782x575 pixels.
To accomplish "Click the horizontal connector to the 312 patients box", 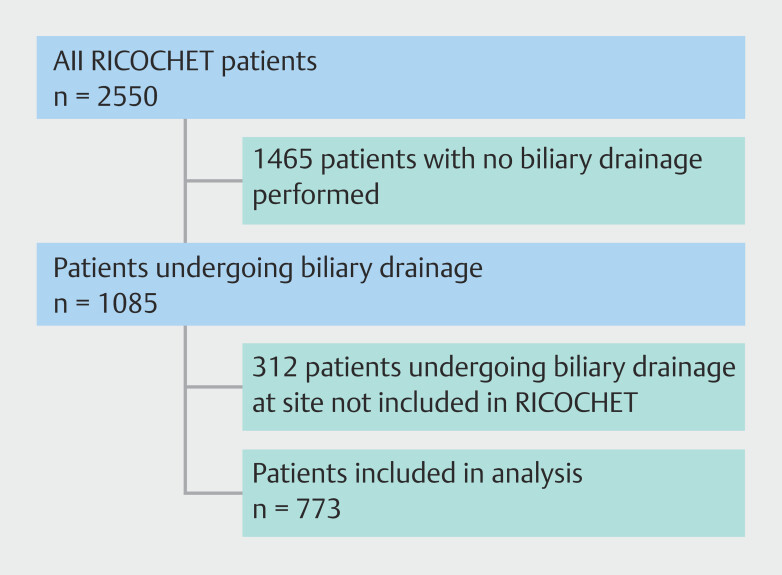I will pos(212,388).
